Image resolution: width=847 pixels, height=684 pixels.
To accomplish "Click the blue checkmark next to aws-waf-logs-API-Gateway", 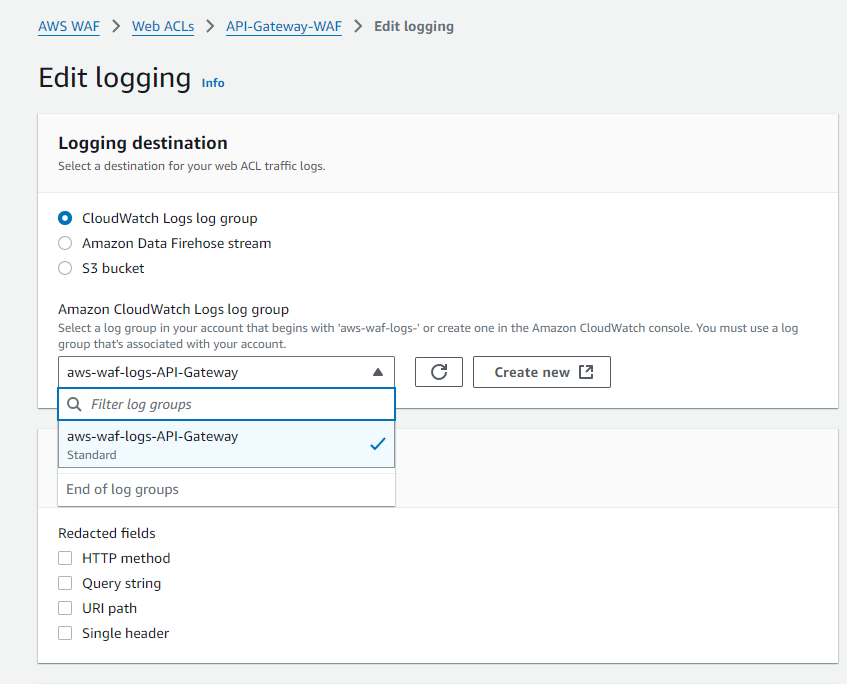I will tap(378, 444).
